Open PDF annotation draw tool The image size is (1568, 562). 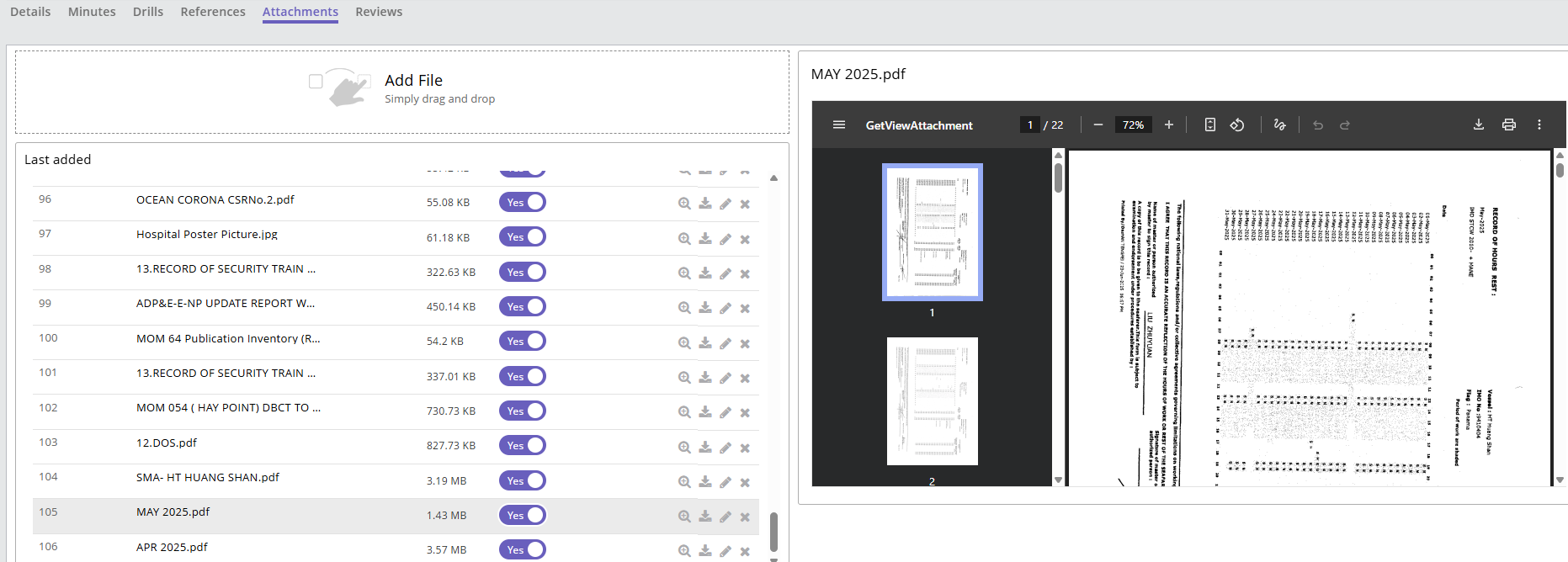coord(1280,125)
